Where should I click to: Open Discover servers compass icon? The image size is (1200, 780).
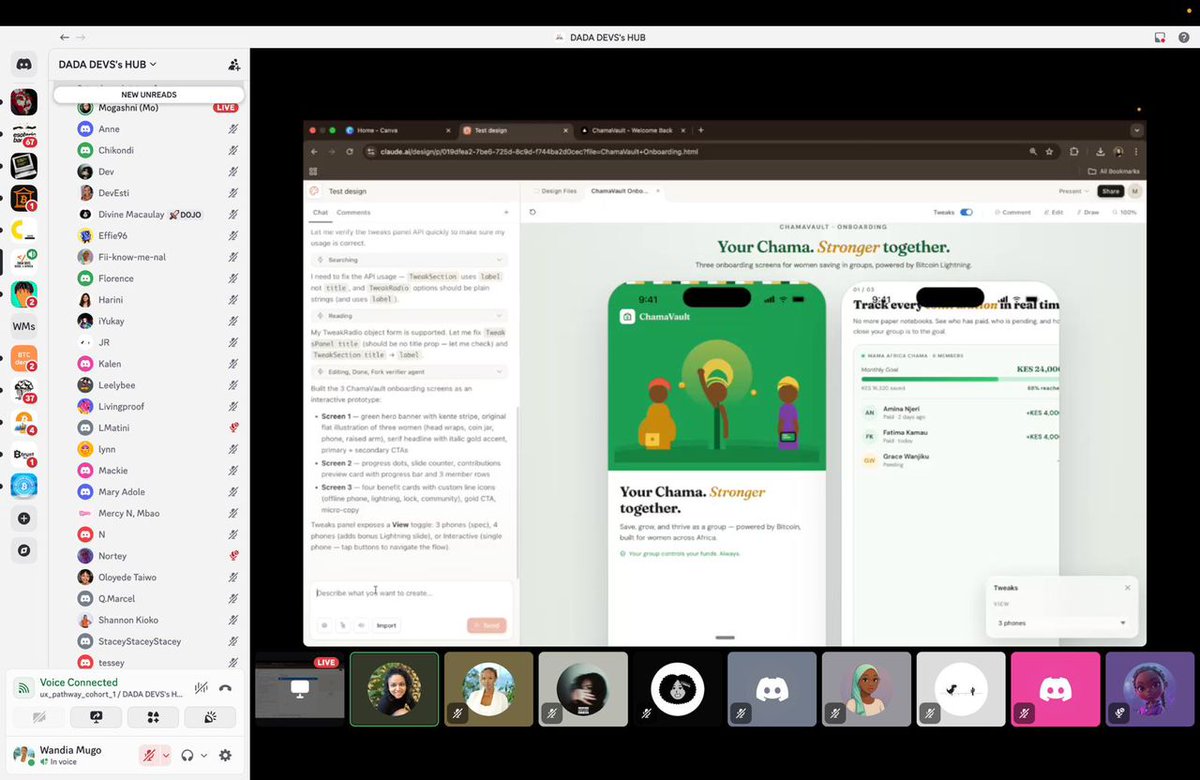point(24,550)
